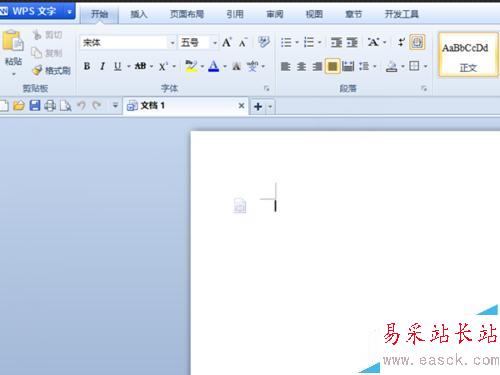Screen dimensions: 500x375
Task: Switch to 引用 tab
Action: tap(235, 14)
